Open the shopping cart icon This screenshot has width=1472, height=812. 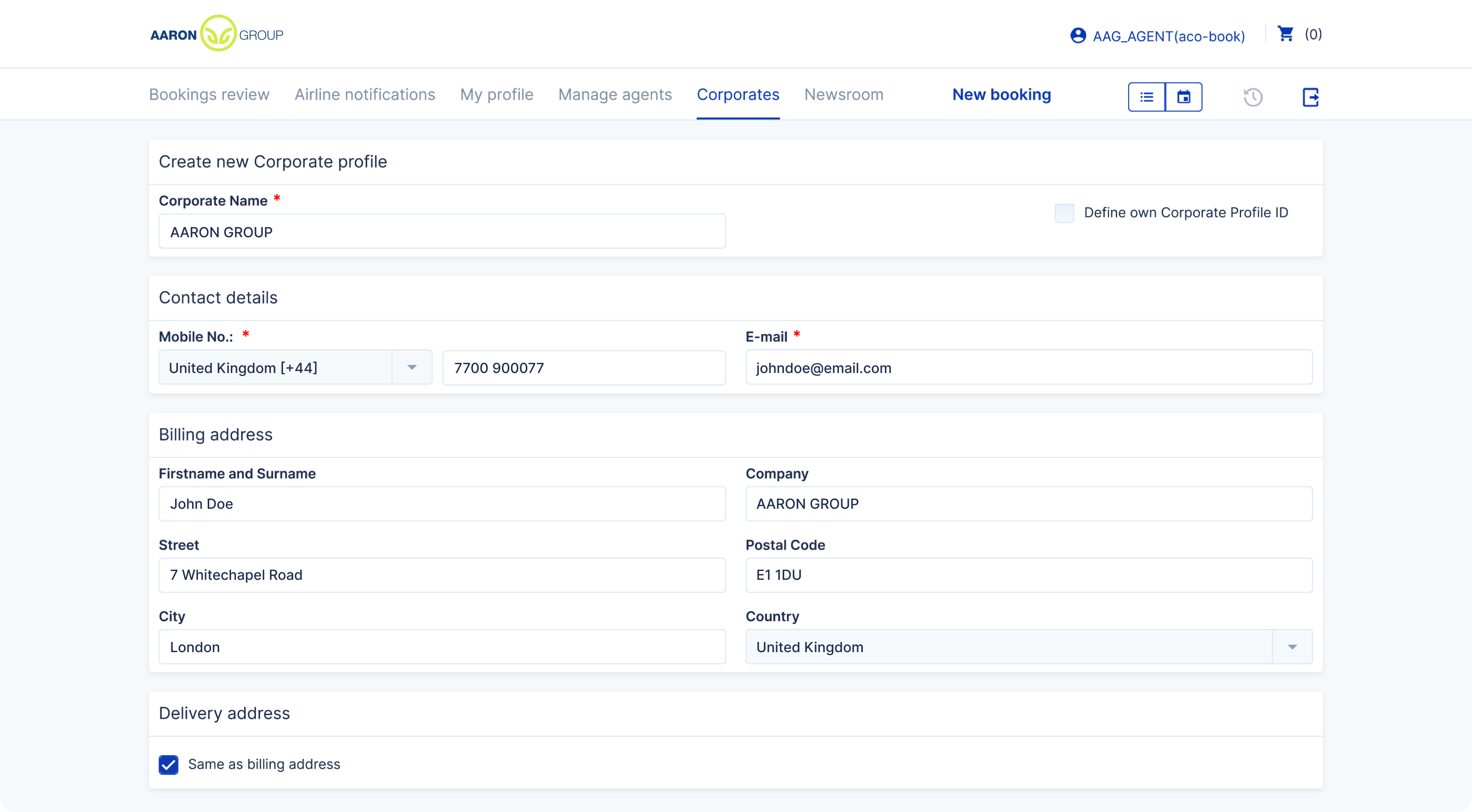(1285, 34)
